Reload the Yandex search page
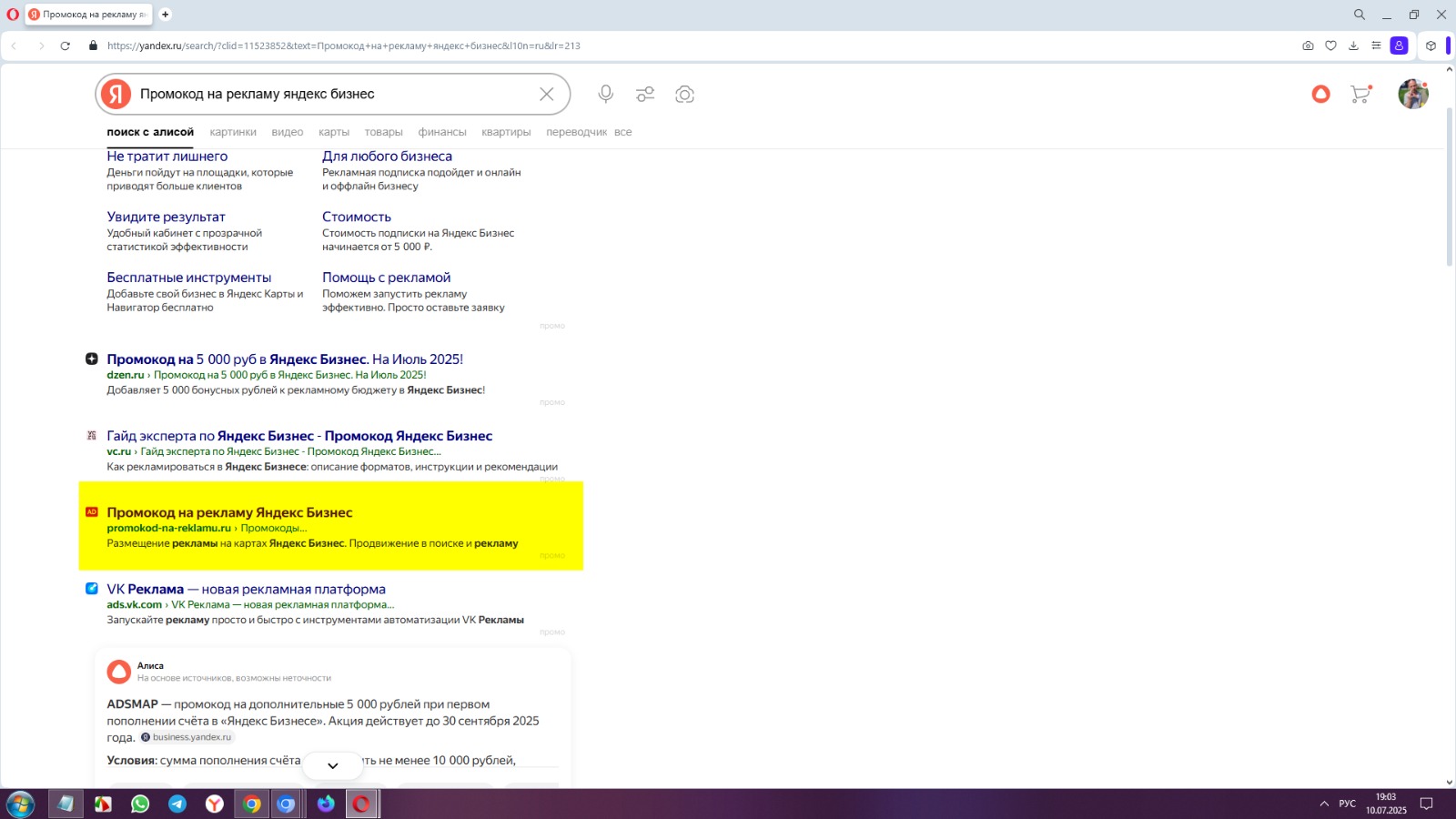Viewport: 1456px width, 819px height. pyautogui.click(x=66, y=45)
